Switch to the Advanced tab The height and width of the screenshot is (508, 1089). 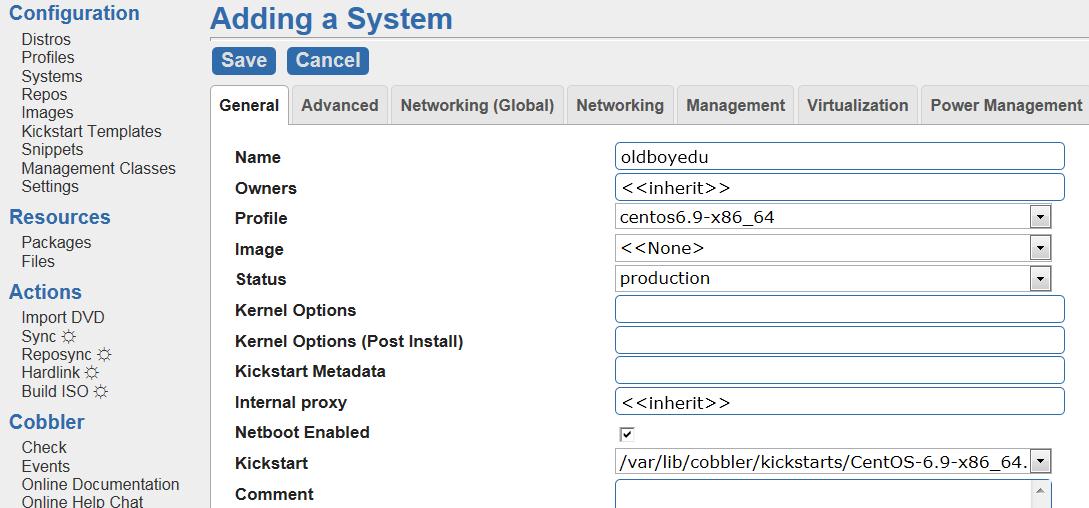tap(340, 105)
